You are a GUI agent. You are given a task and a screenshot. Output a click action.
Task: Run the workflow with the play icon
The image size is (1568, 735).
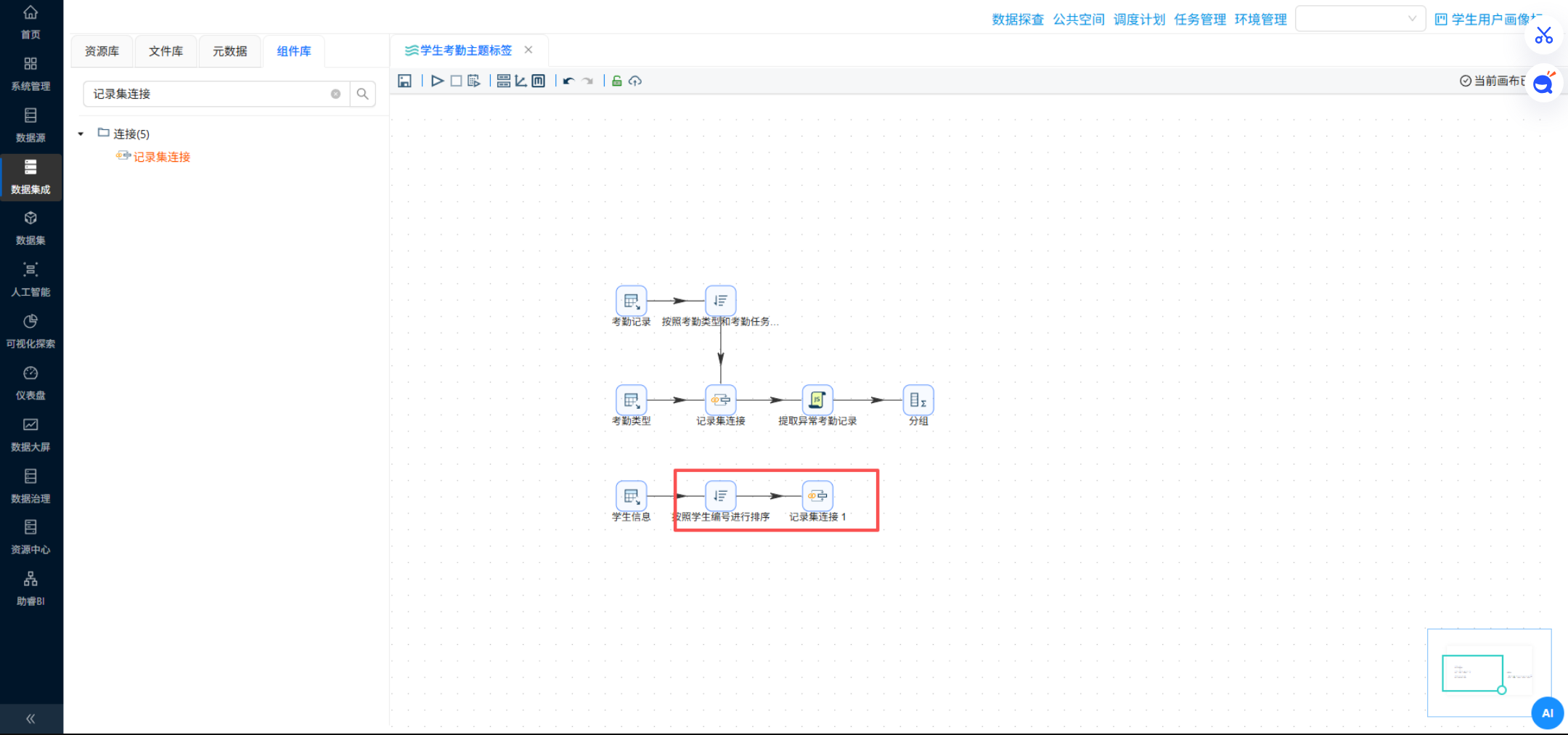click(x=437, y=81)
